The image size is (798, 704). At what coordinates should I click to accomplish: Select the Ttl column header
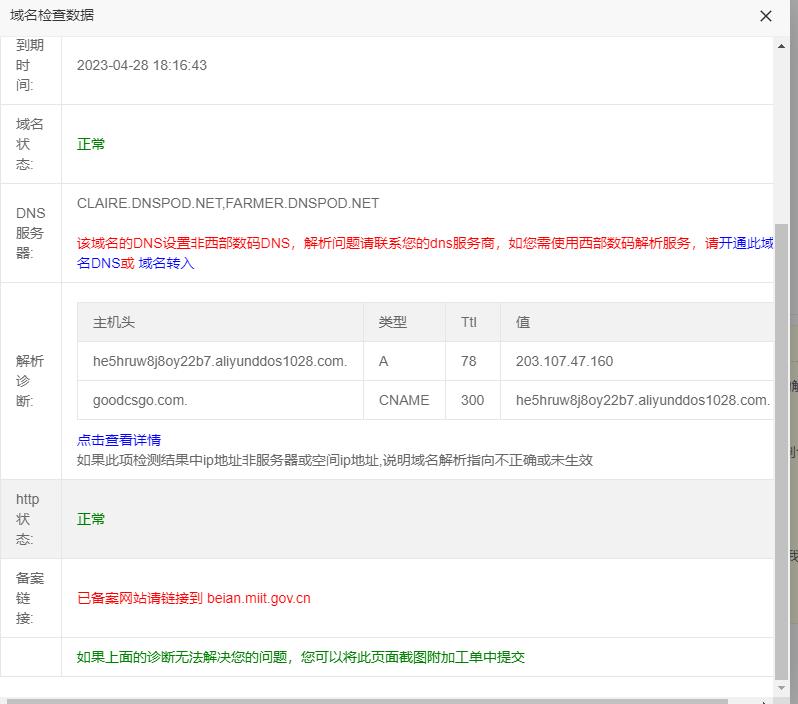(x=469, y=322)
